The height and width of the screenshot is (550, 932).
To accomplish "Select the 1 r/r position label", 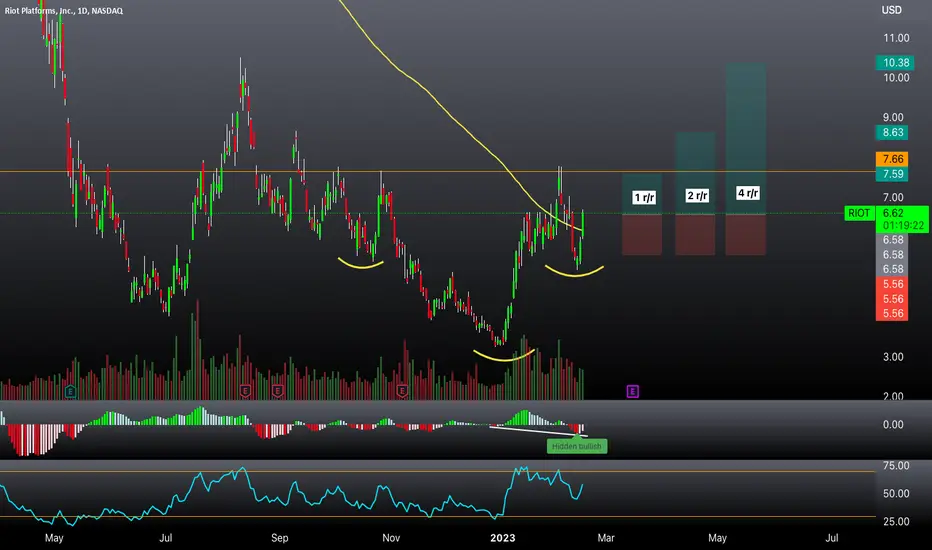I will [x=644, y=197].
